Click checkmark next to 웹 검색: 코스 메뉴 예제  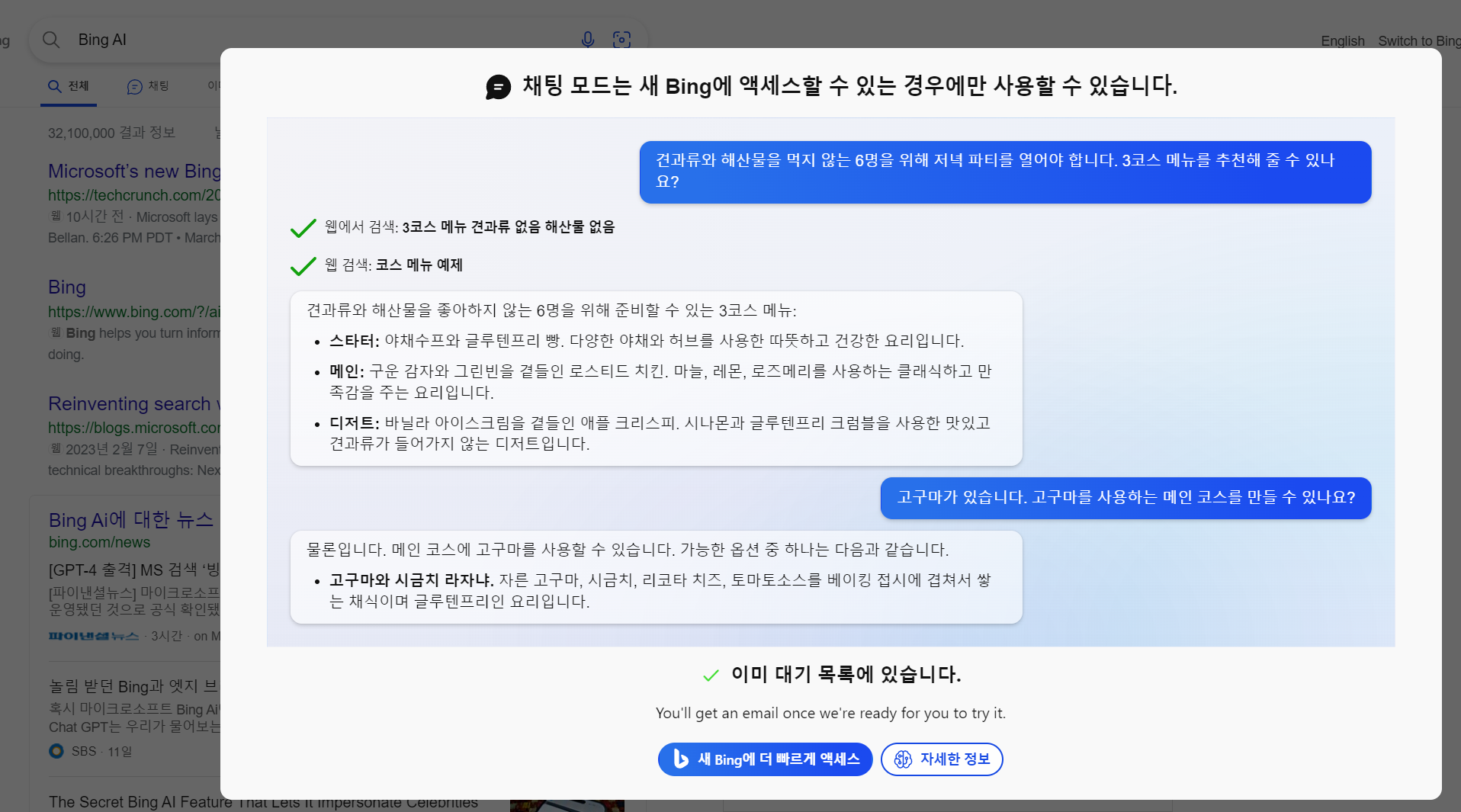pyautogui.click(x=303, y=266)
